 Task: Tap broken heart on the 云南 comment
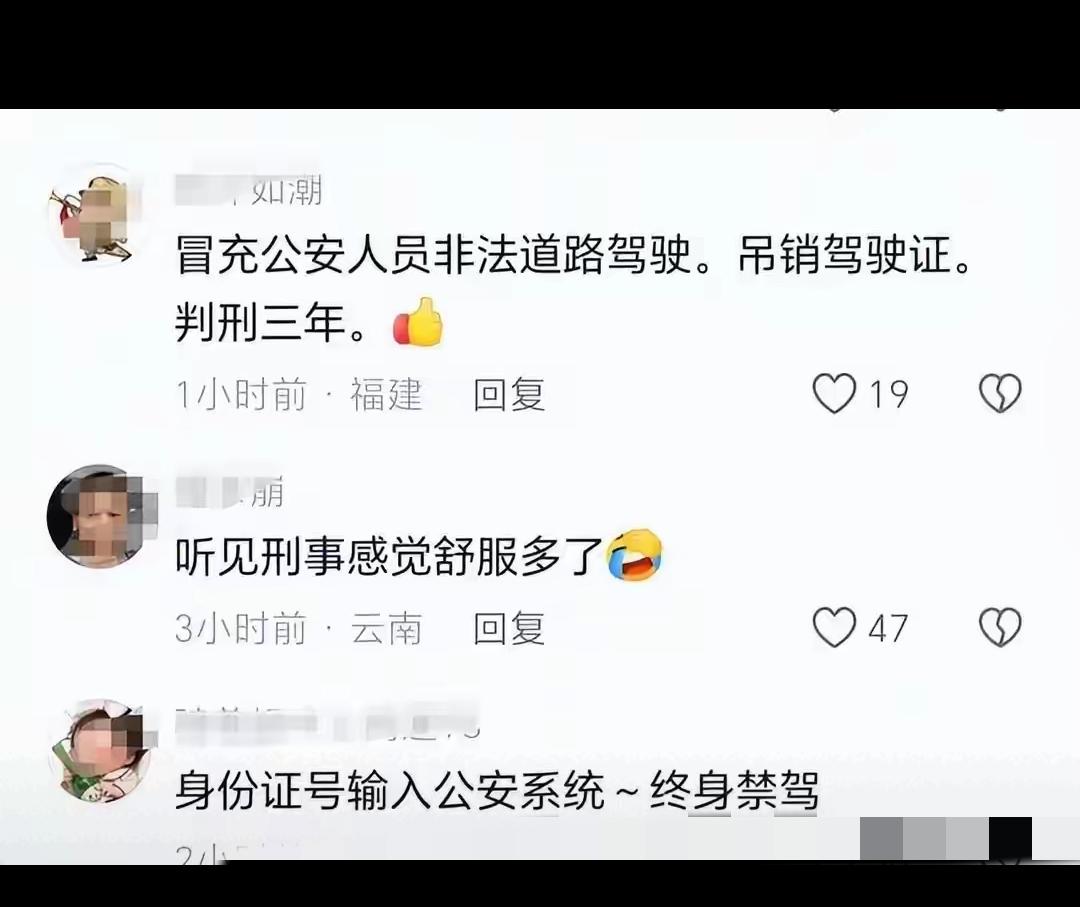pos(1000,627)
